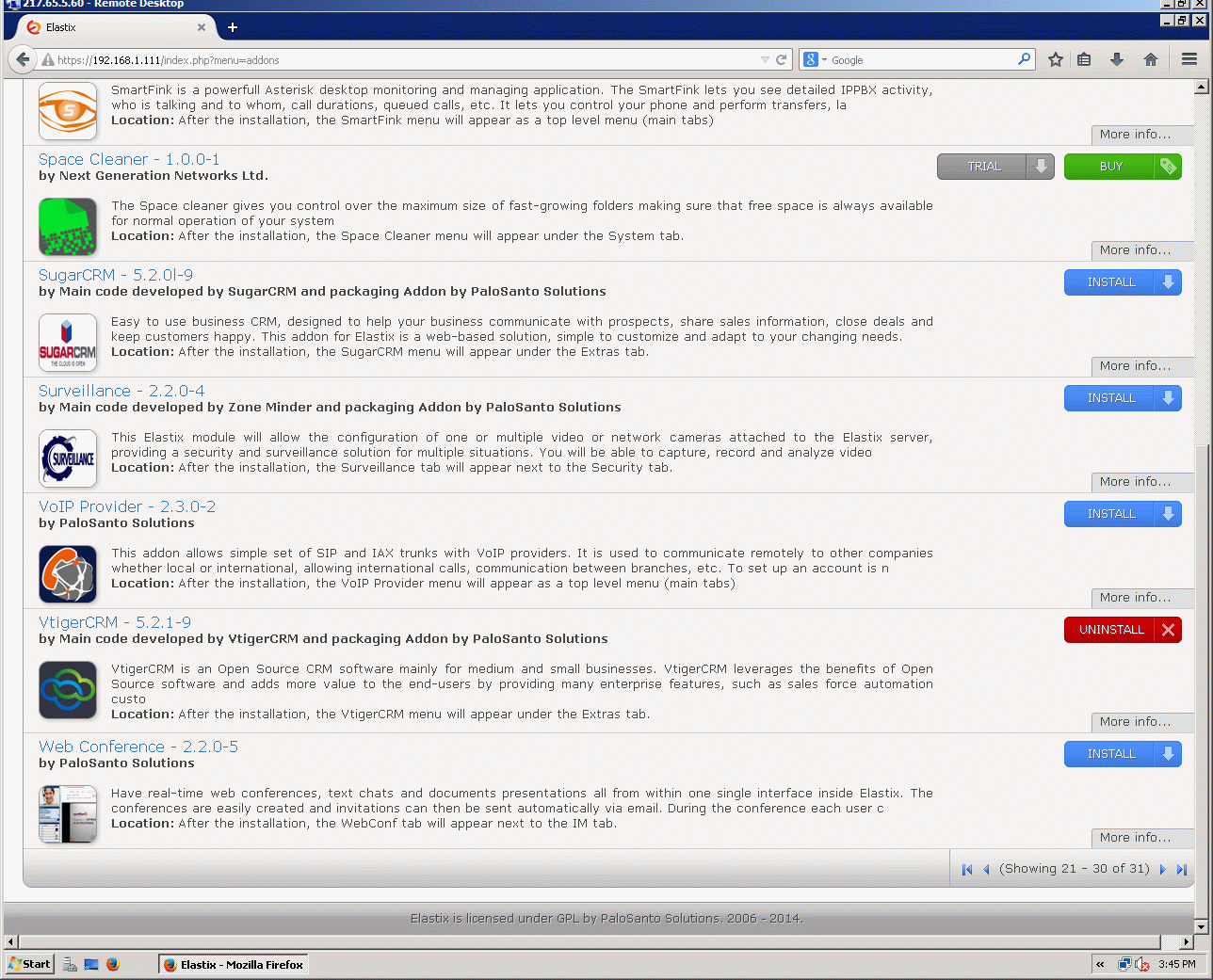The width and height of the screenshot is (1213, 980).
Task: Click the SugarCRM logo icon
Action: coord(68,343)
